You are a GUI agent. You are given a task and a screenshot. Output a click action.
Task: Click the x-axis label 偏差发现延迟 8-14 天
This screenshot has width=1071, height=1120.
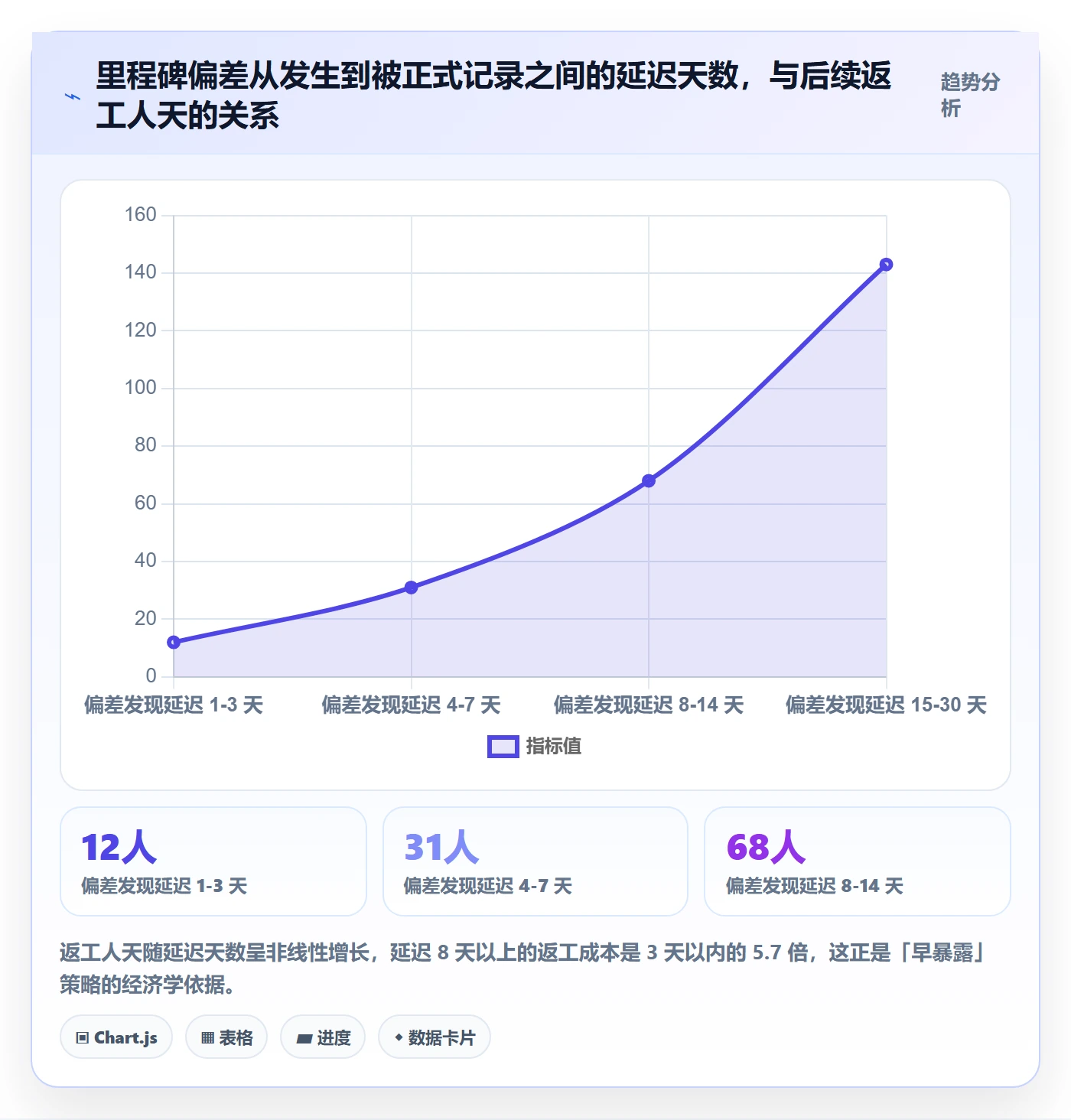pos(649,705)
